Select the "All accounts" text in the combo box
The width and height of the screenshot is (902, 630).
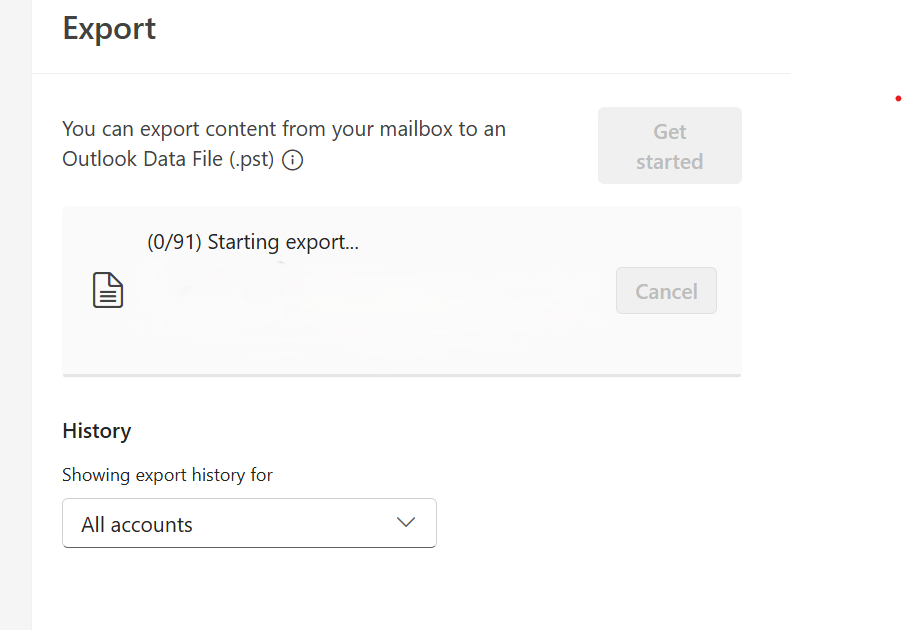point(137,524)
